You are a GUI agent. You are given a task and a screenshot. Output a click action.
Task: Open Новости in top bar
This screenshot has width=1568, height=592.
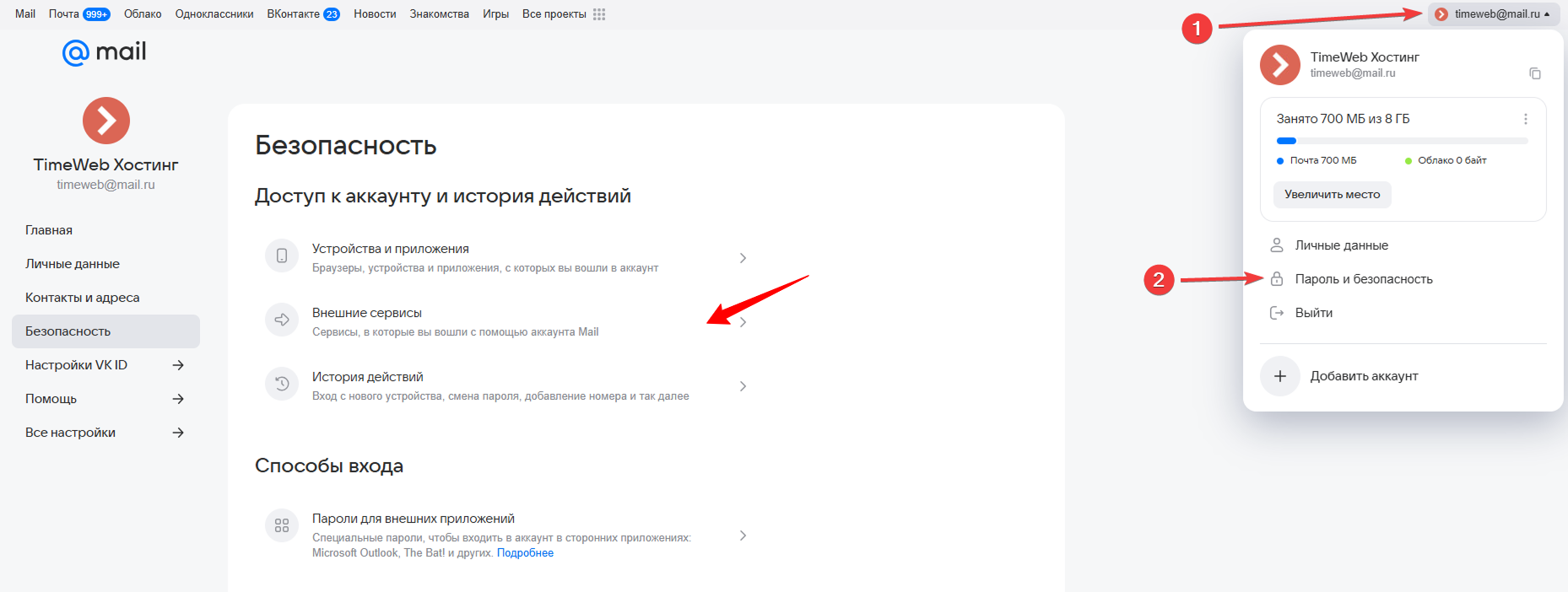click(x=375, y=14)
